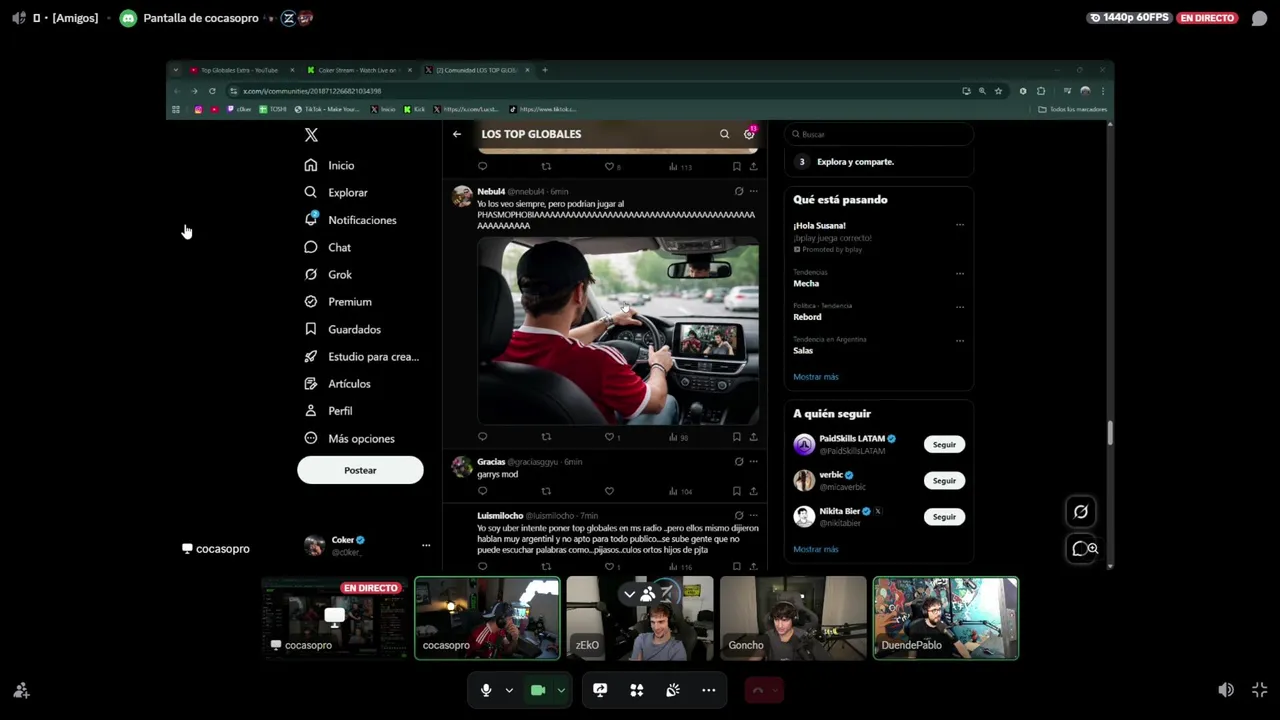Open the tab search dropdown in browser
Viewport: 1280px width, 720px height.
tap(176, 70)
